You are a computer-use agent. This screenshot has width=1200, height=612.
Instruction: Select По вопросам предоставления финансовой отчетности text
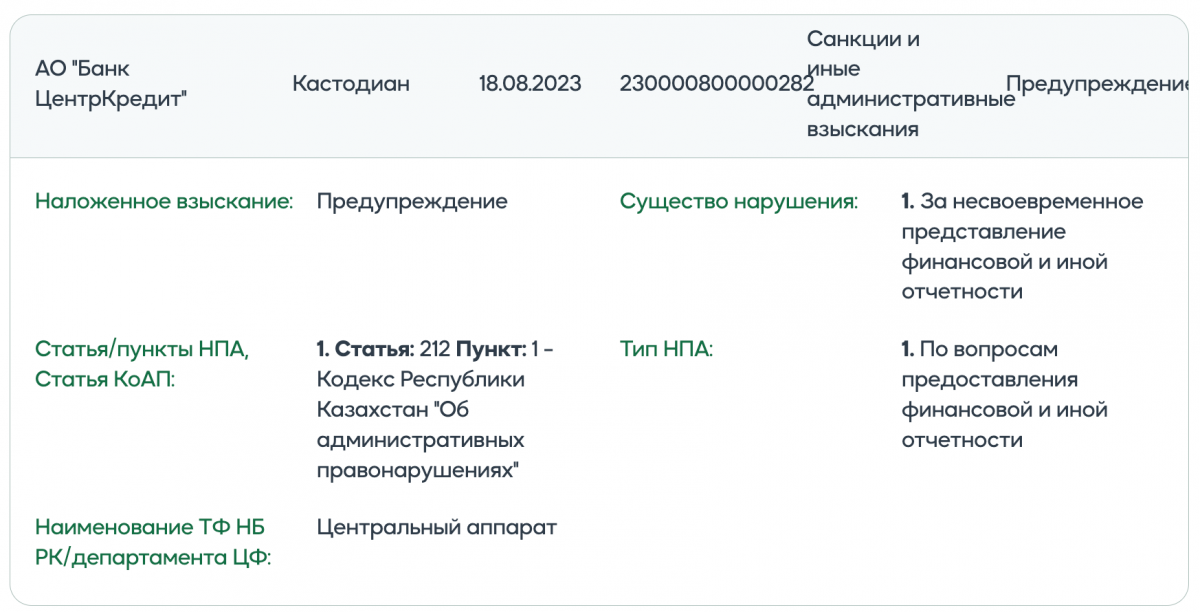coord(1005,395)
